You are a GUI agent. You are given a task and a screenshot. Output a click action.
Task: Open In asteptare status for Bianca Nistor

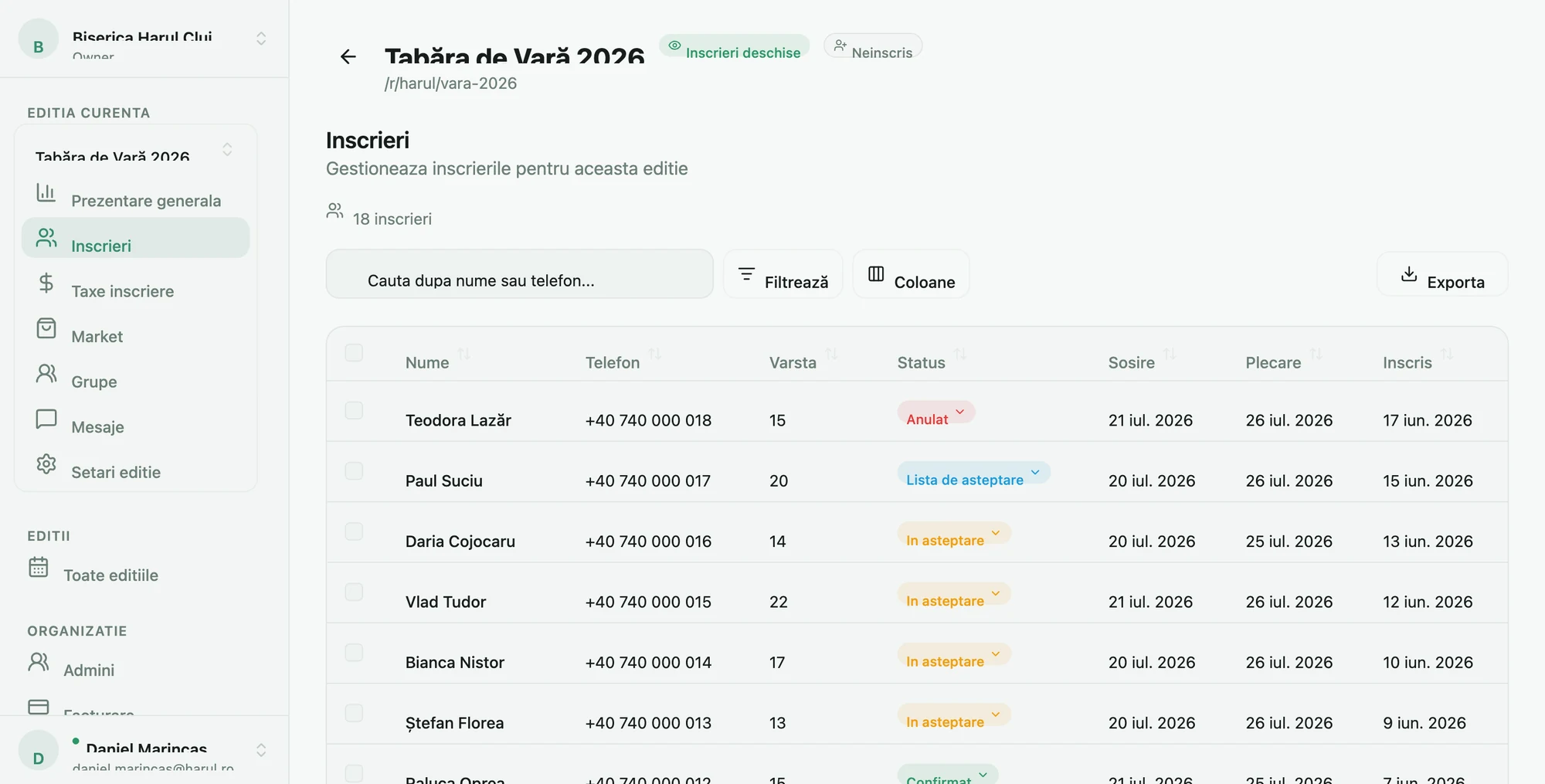click(x=954, y=655)
